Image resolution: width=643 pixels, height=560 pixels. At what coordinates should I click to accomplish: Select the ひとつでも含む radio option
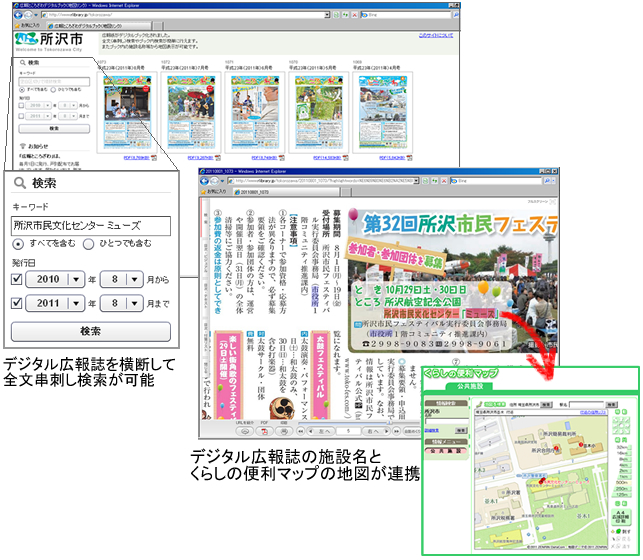pos(88,243)
